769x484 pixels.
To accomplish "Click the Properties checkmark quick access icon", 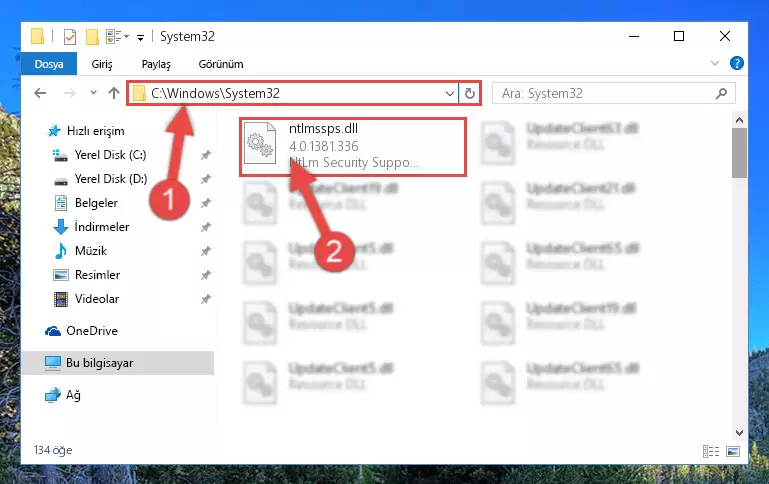I will 70,37.
